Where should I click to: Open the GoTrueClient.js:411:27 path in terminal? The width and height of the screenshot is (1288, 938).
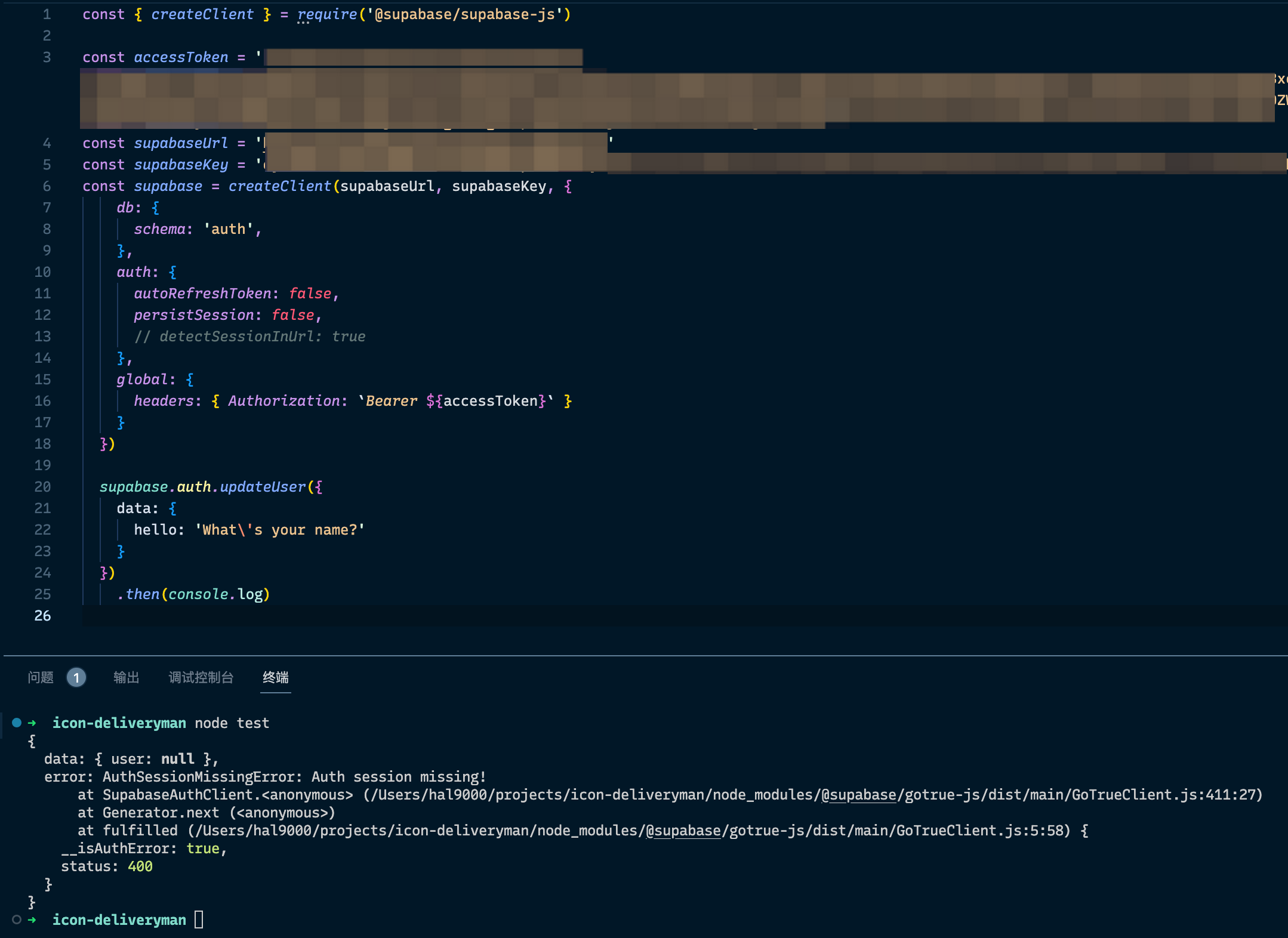coord(1166,795)
